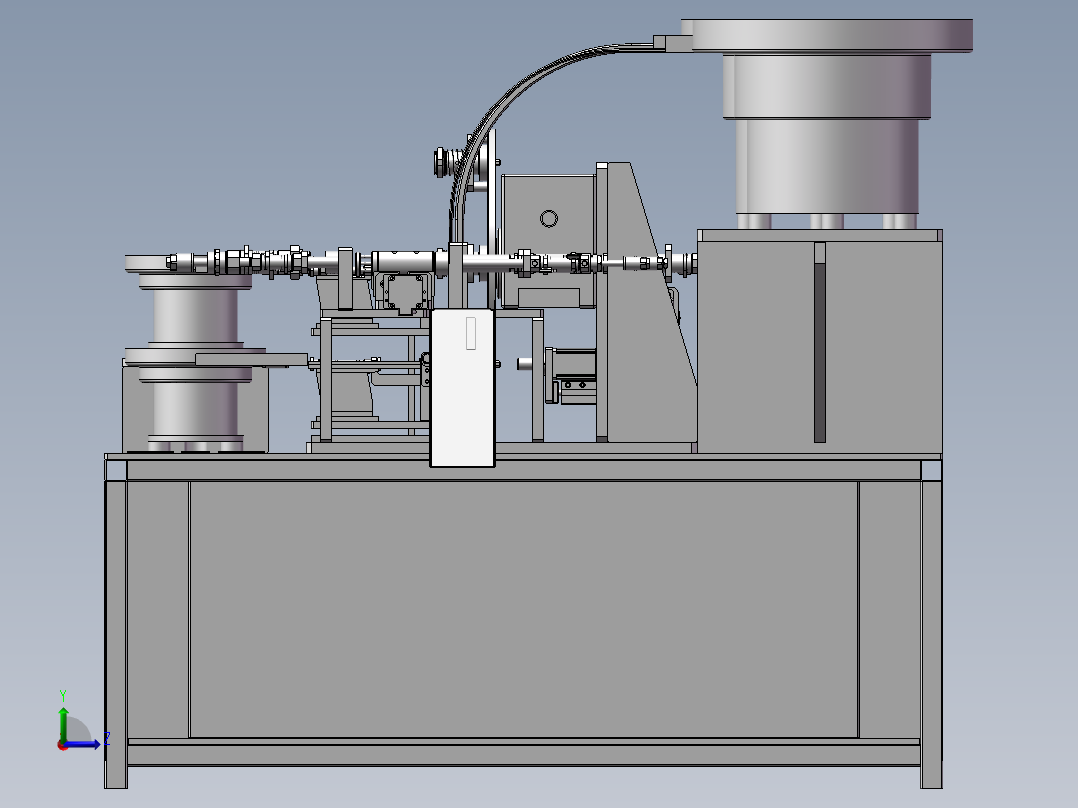Image resolution: width=1078 pixels, height=808 pixels.
Task: Click the blue Z axis arrow of triad
Action: [x=84, y=744]
